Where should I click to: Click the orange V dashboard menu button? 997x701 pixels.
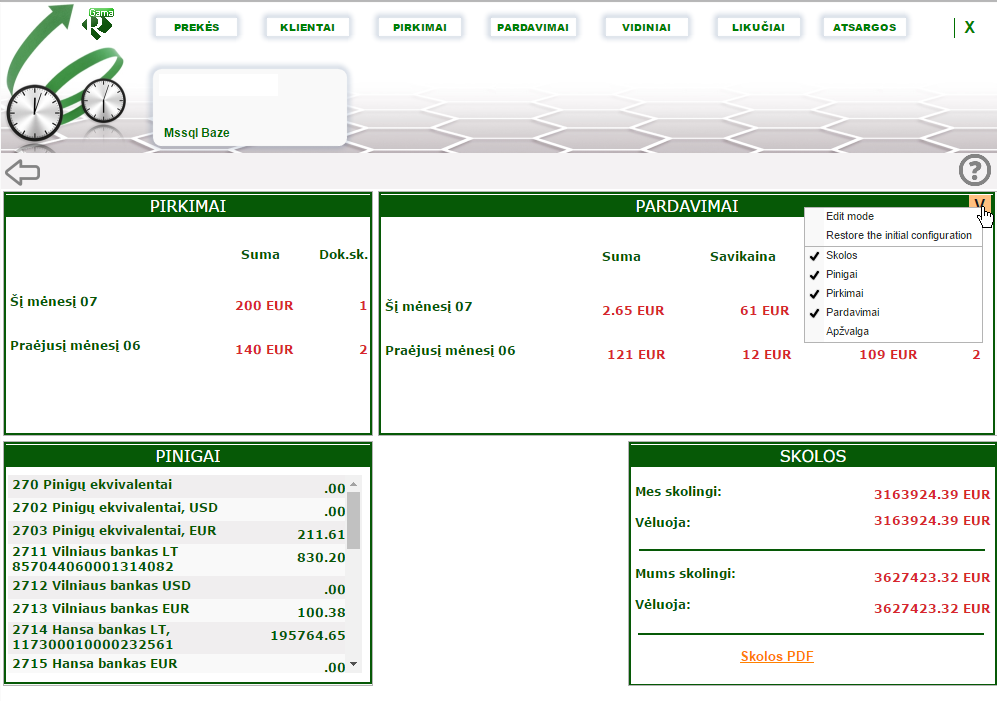pos(981,205)
